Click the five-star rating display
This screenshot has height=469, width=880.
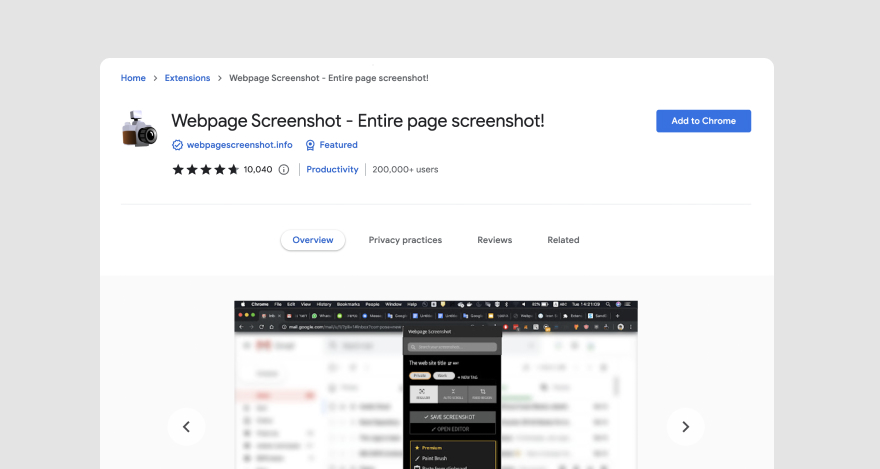tap(205, 169)
